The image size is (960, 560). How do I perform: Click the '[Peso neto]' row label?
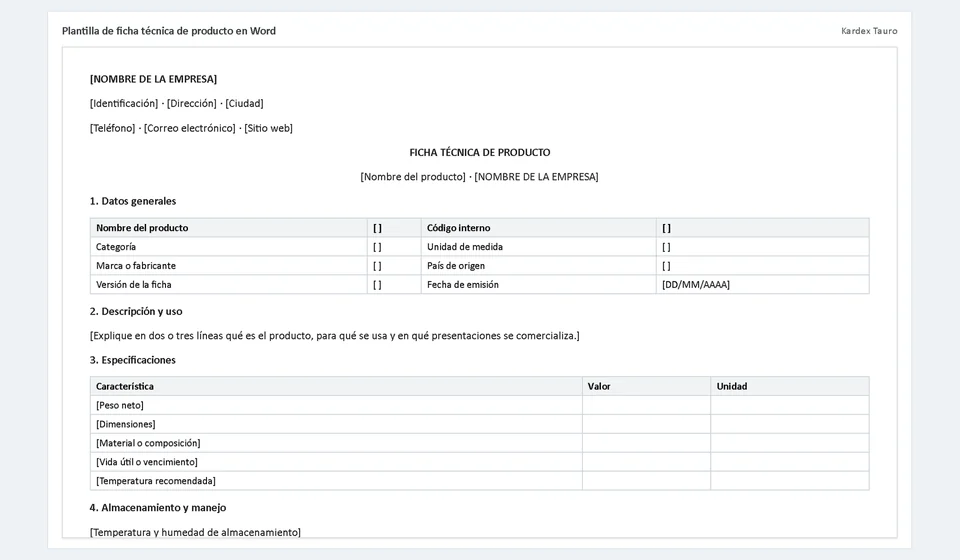pyautogui.click(x=120, y=405)
